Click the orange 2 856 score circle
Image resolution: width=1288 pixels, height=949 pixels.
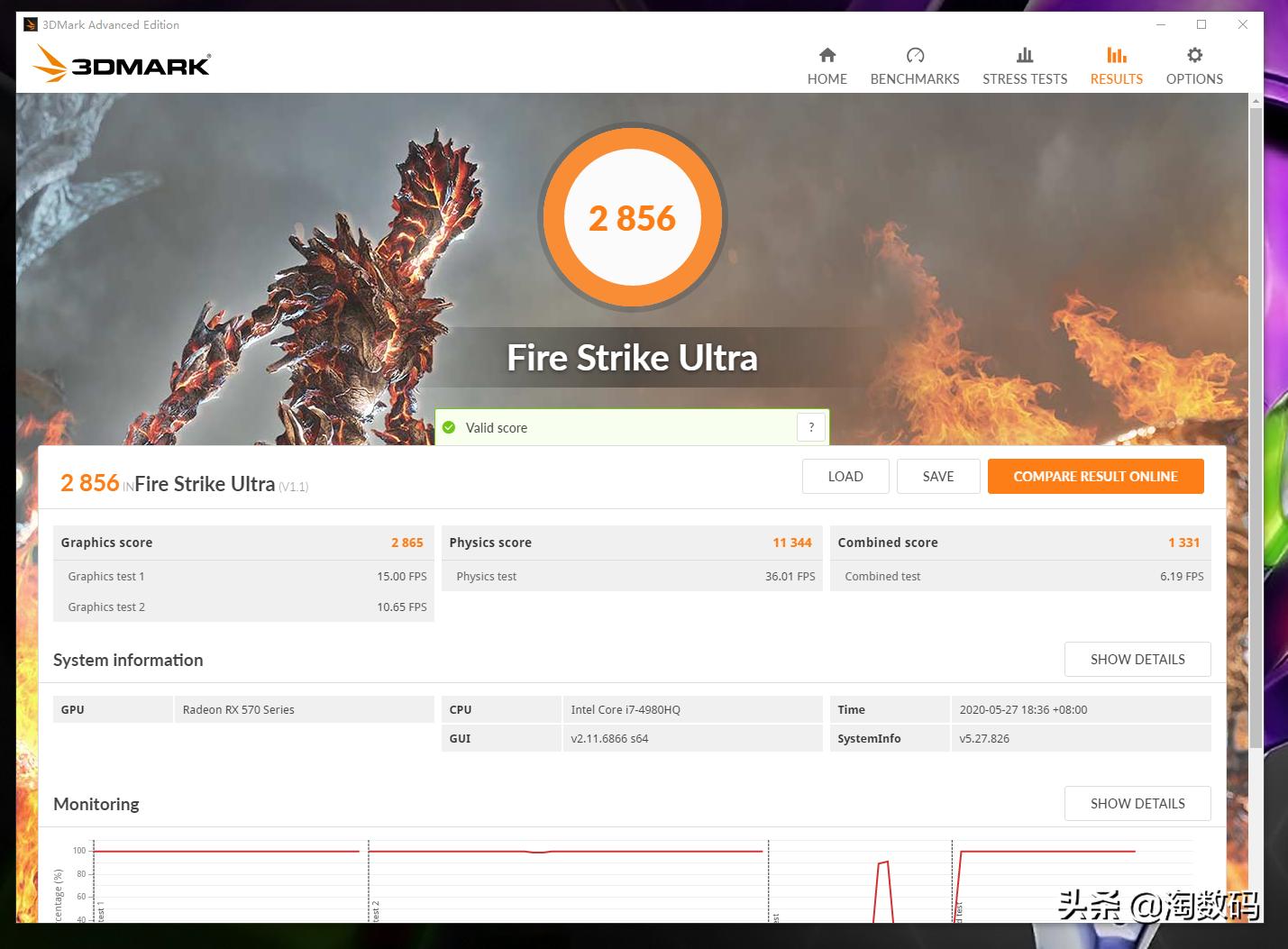click(x=632, y=217)
